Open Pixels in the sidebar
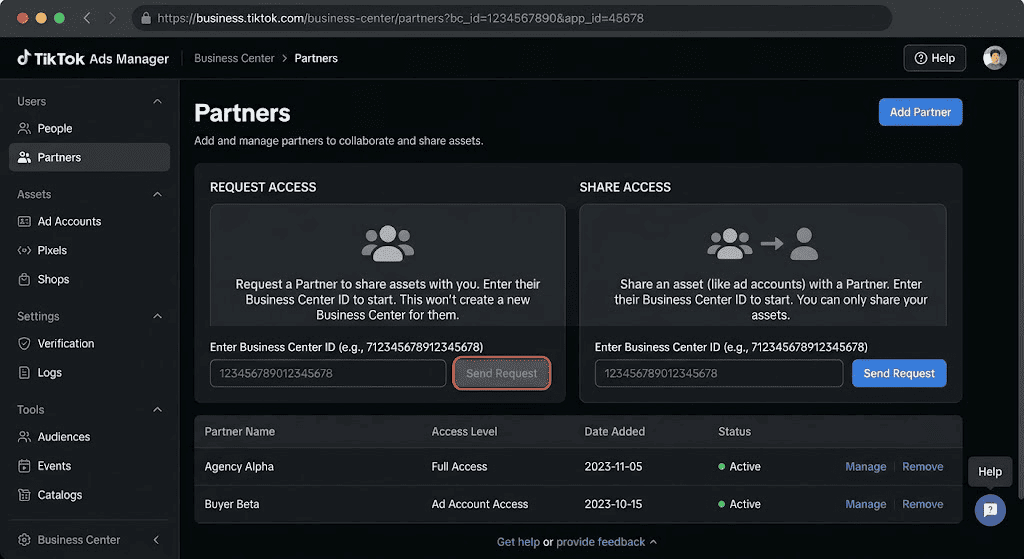 click(x=89, y=250)
